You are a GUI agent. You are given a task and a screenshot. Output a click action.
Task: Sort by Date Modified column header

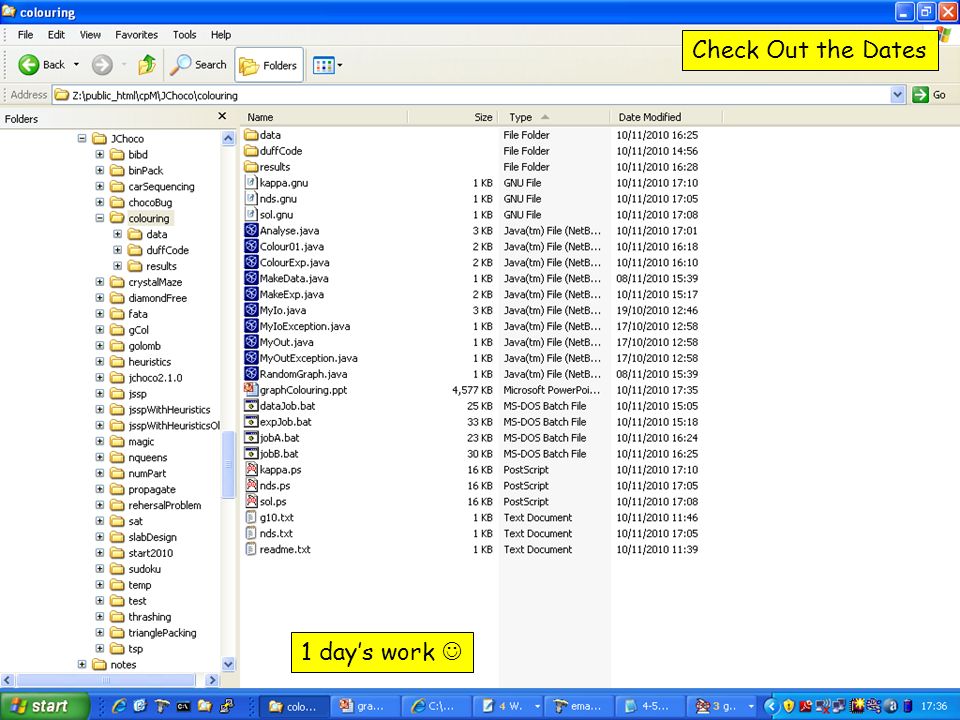[x=666, y=117]
